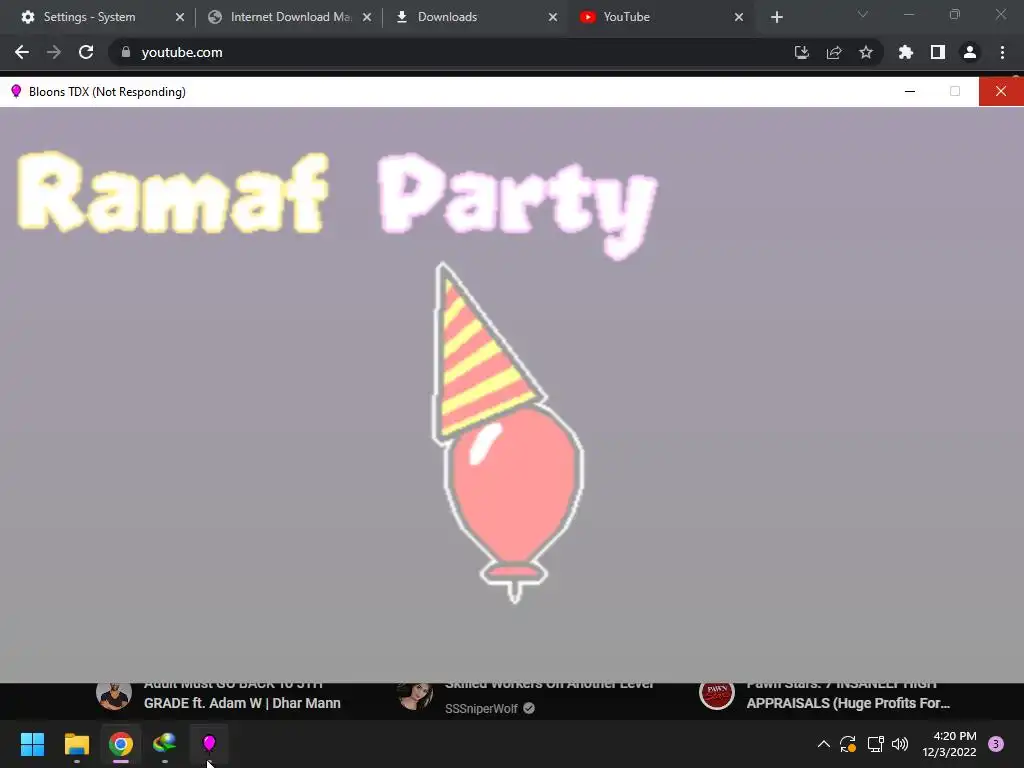Click the Bloons TDX title bar balloon icon
Screen dimensions: 1024x768
point(16,91)
